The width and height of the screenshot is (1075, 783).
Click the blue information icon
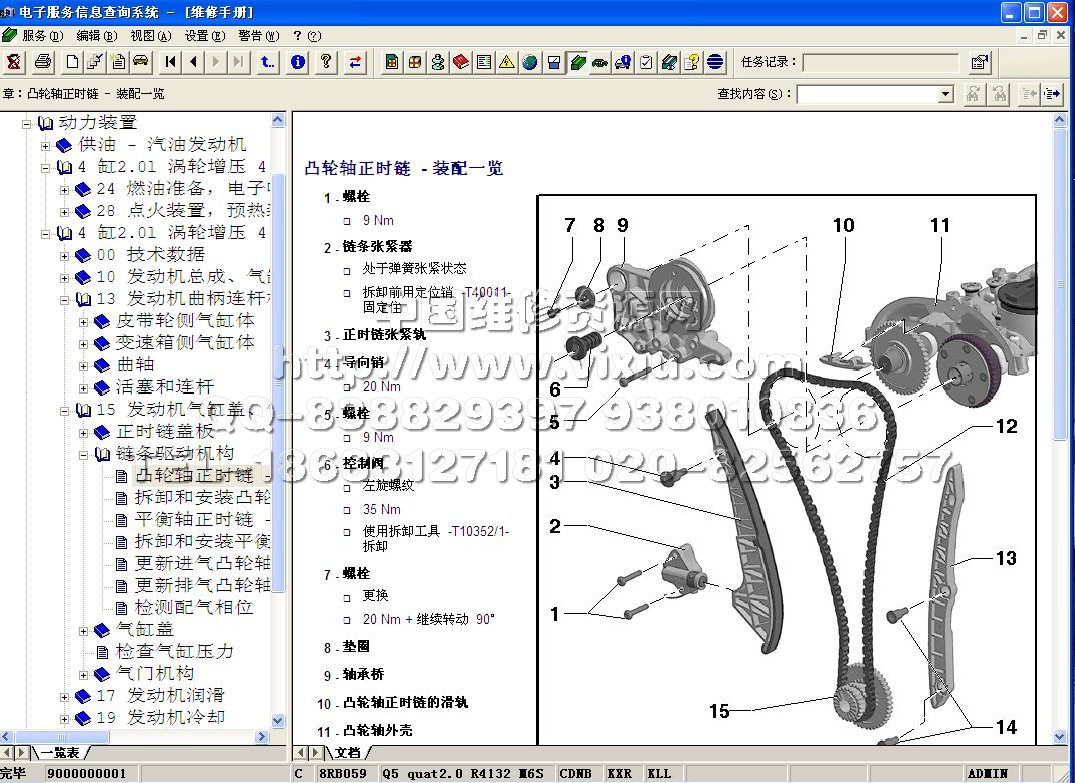point(298,62)
